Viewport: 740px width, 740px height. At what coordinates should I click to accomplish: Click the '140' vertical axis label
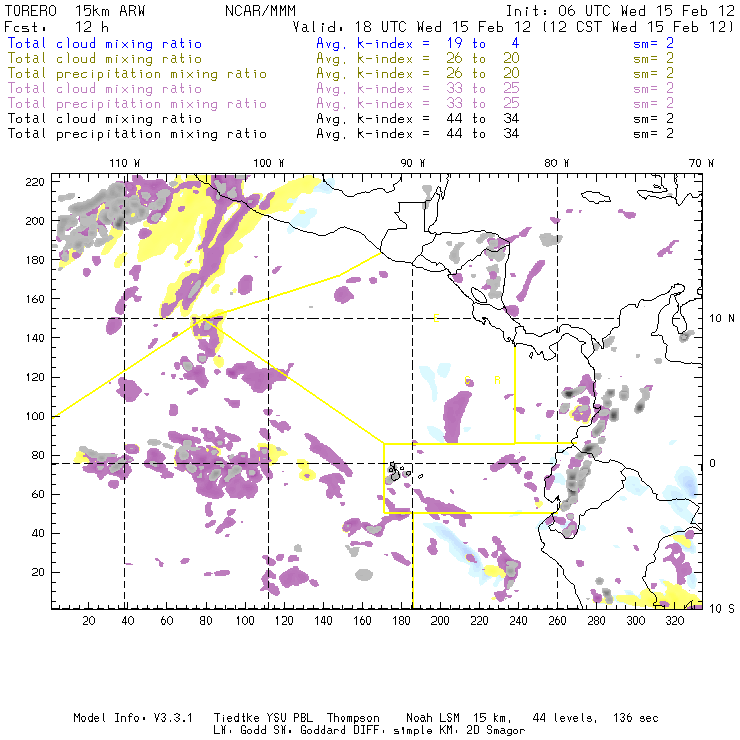(35, 338)
